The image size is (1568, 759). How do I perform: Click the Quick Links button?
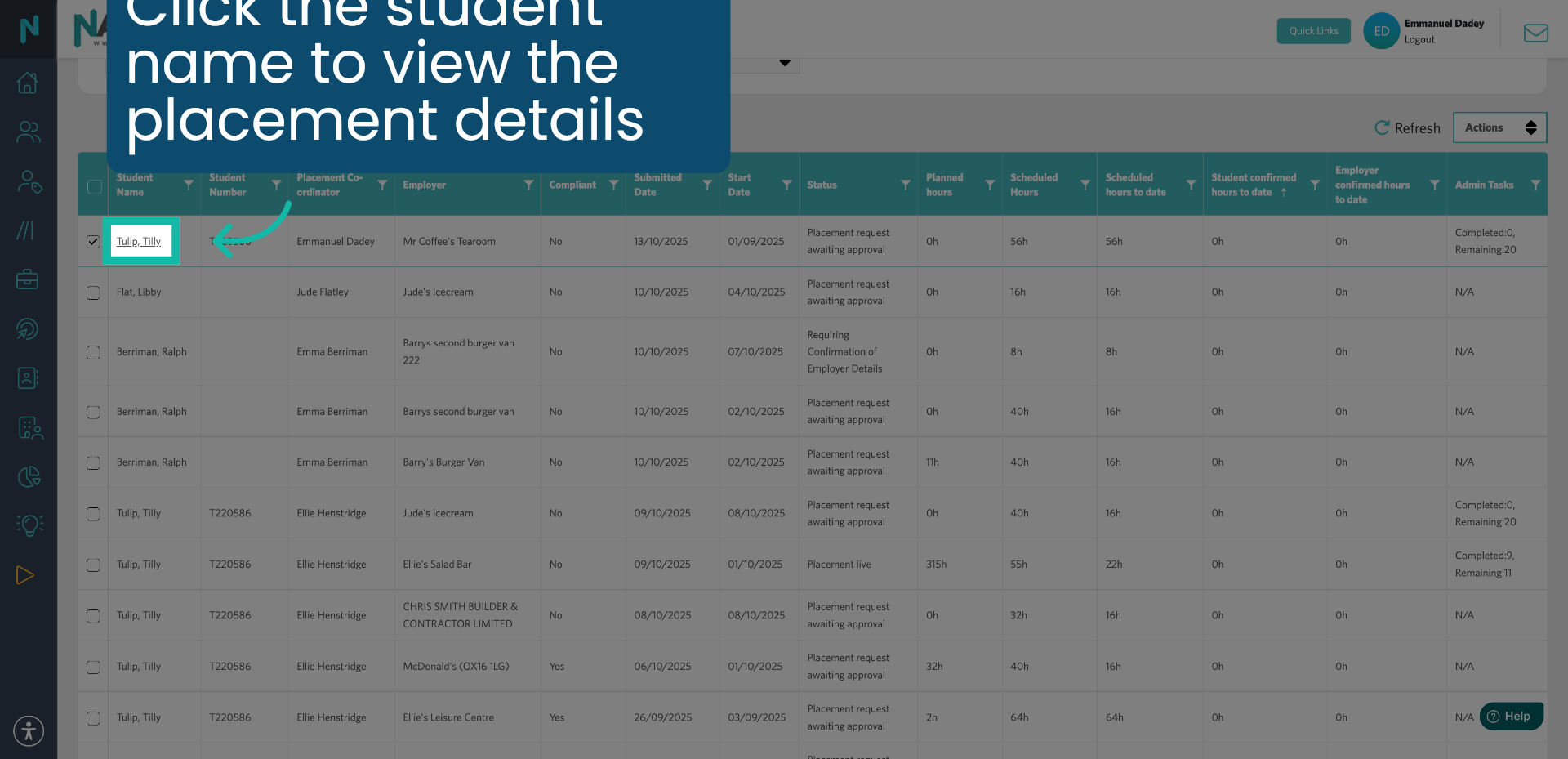pyautogui.click(x=1313, y=30)
